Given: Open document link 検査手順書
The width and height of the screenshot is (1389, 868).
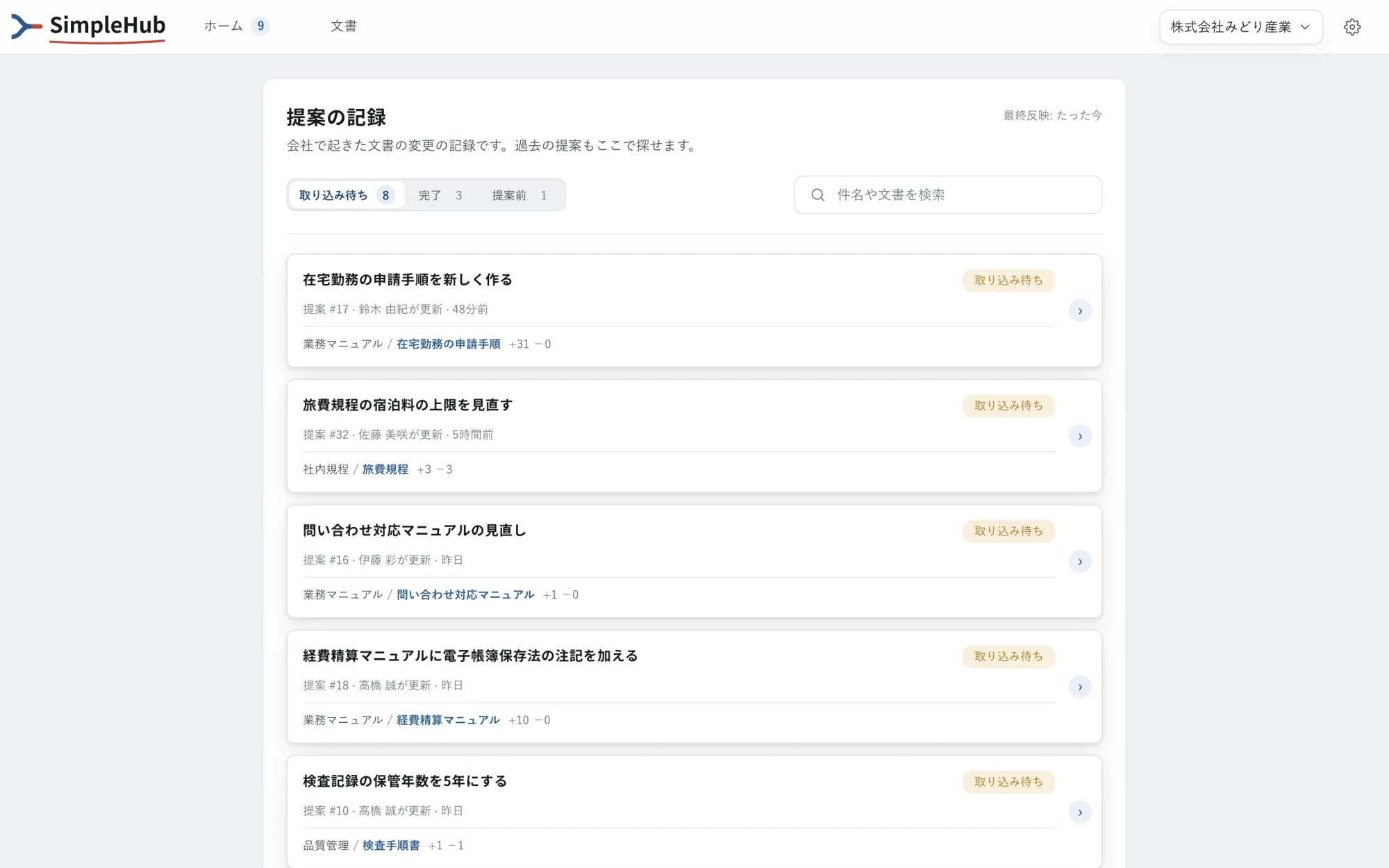Looking at the screenshot, I should tap(391, 846).
